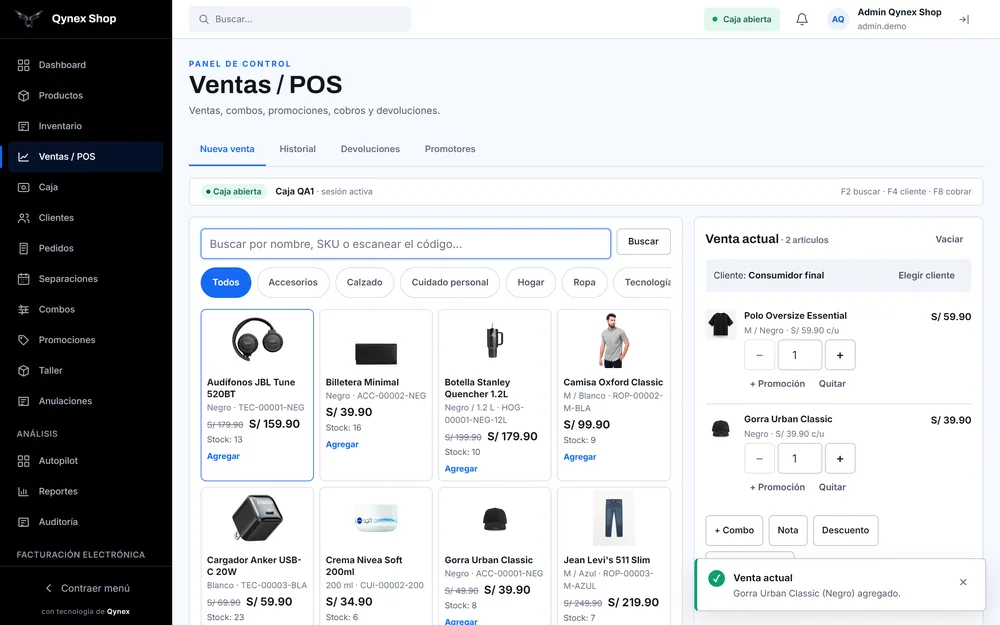Image resolution: width=1000 pixels, height=625 pixels.
Task: Click the notification bell icon
Action: (802, 19)
